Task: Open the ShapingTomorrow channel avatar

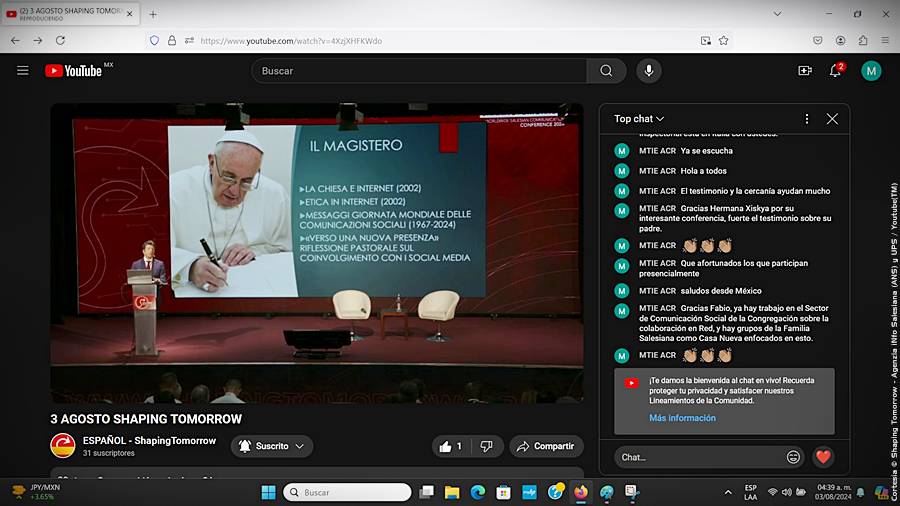Action: click(x=63, y=446)
